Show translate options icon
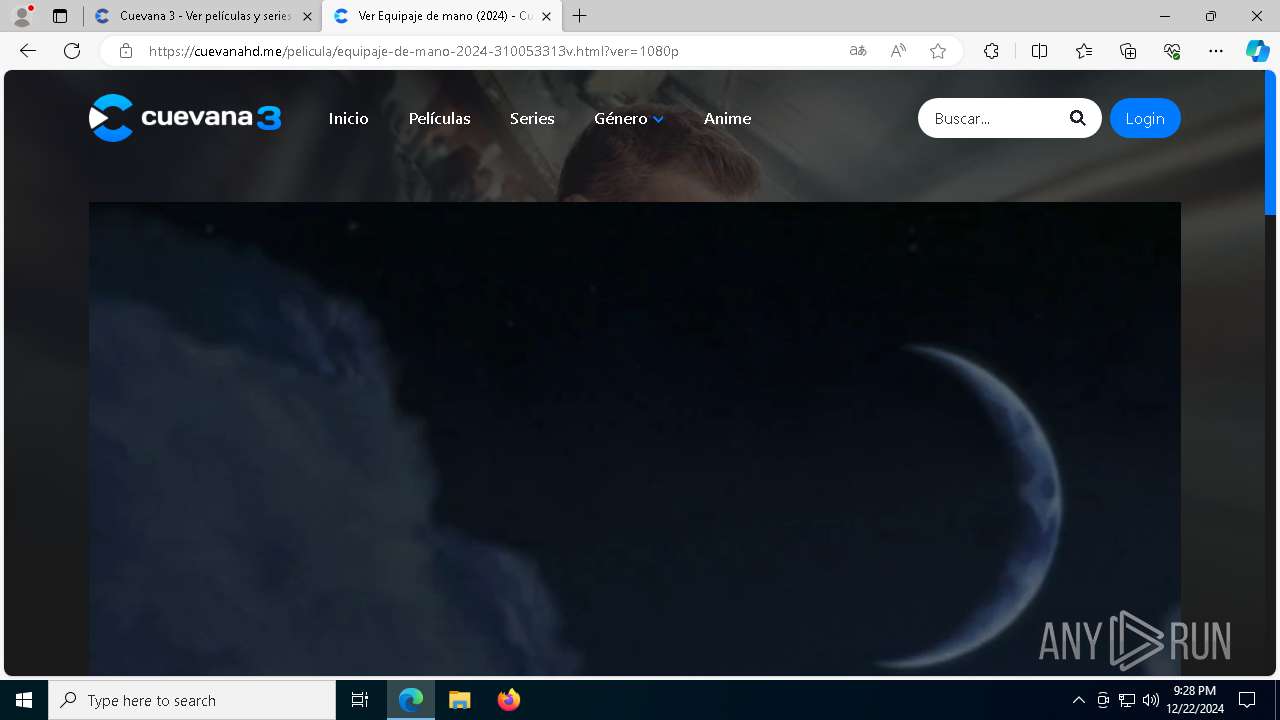The height and width of the screenshot is (720, 1280). tap(858, 51)
